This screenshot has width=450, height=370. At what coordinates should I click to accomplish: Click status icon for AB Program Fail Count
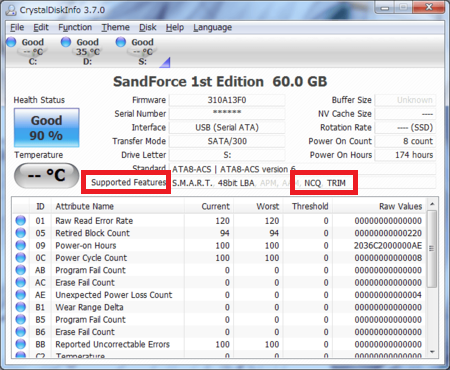(x=21, y=270)
